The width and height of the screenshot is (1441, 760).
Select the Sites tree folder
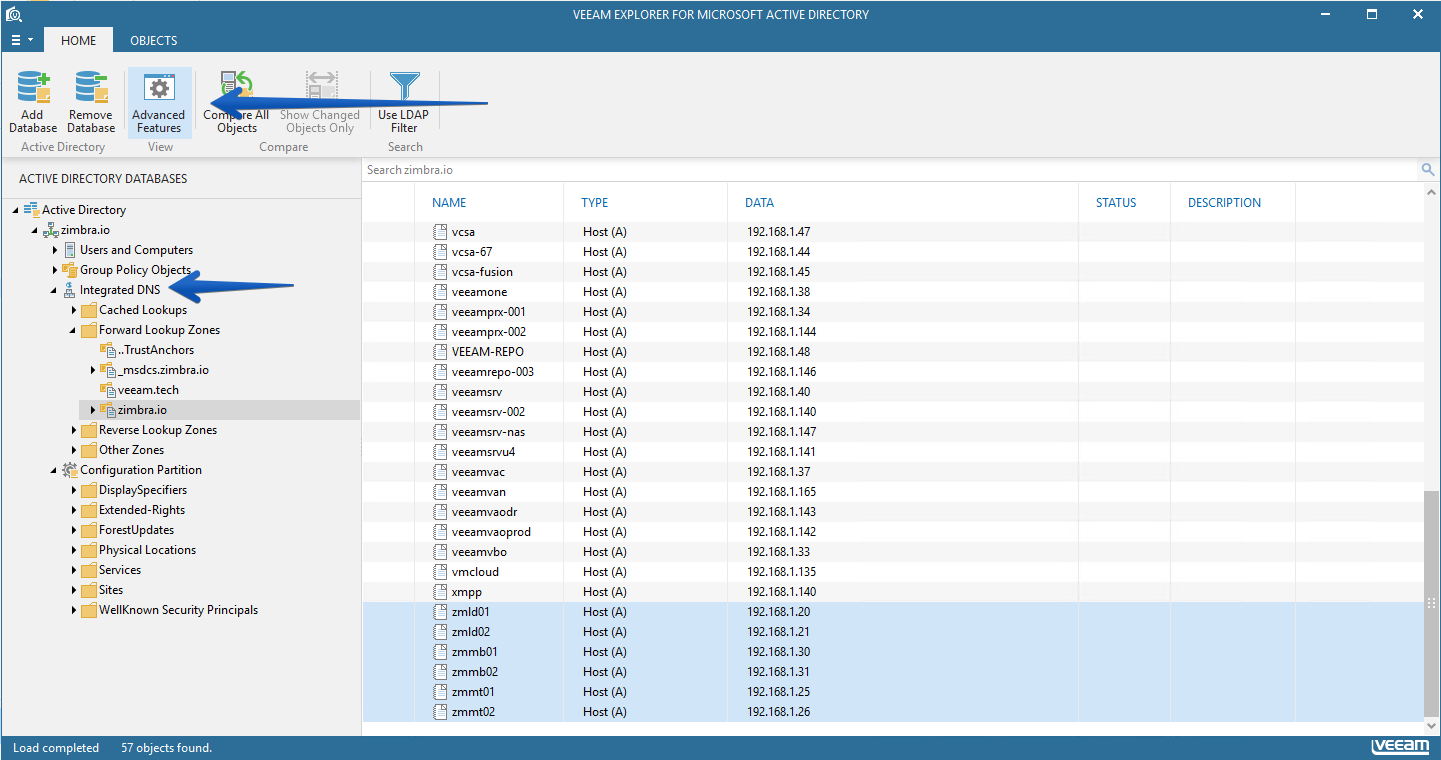[x=111, y=590]
